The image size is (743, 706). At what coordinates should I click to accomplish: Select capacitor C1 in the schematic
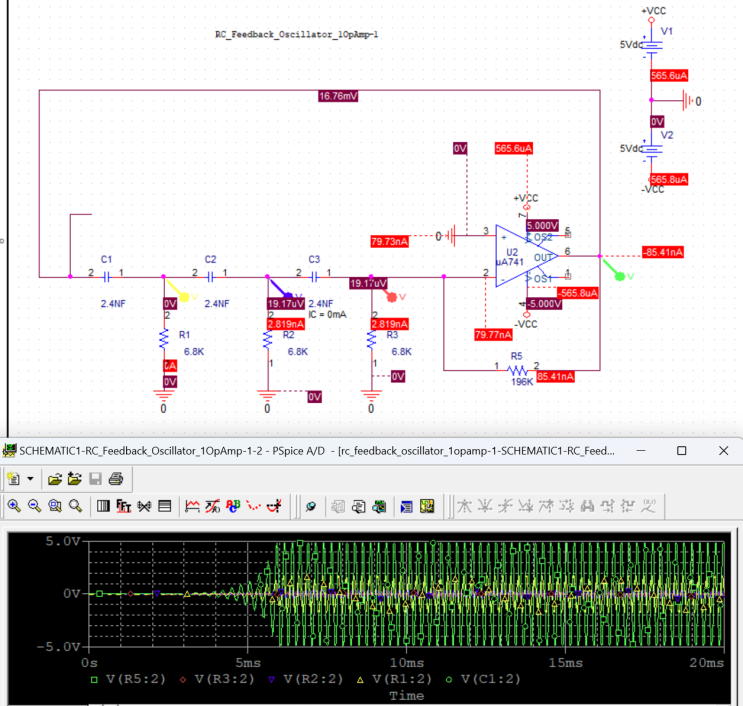tap(106, 273)
